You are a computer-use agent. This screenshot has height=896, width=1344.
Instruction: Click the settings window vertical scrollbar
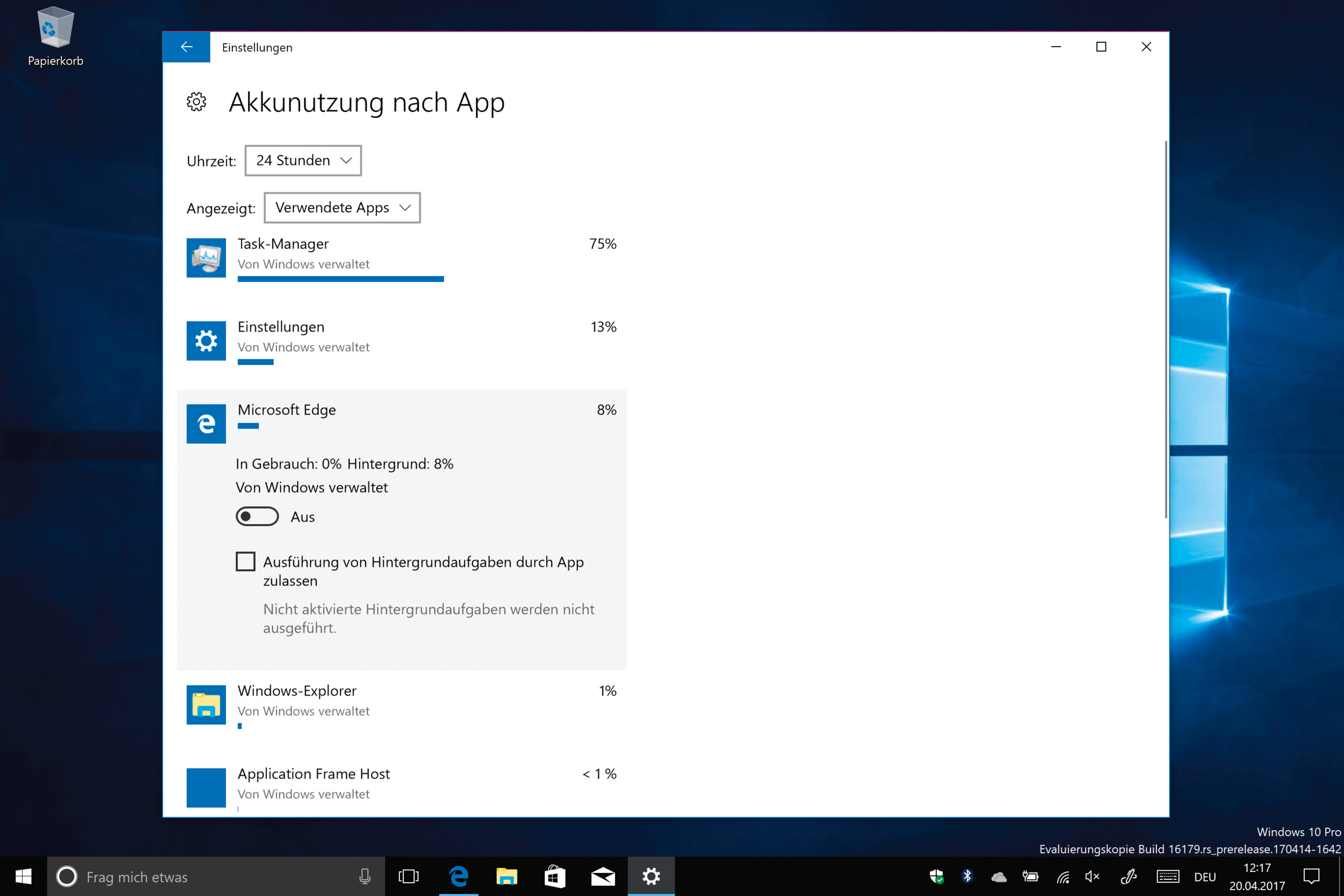[1166, 328]
